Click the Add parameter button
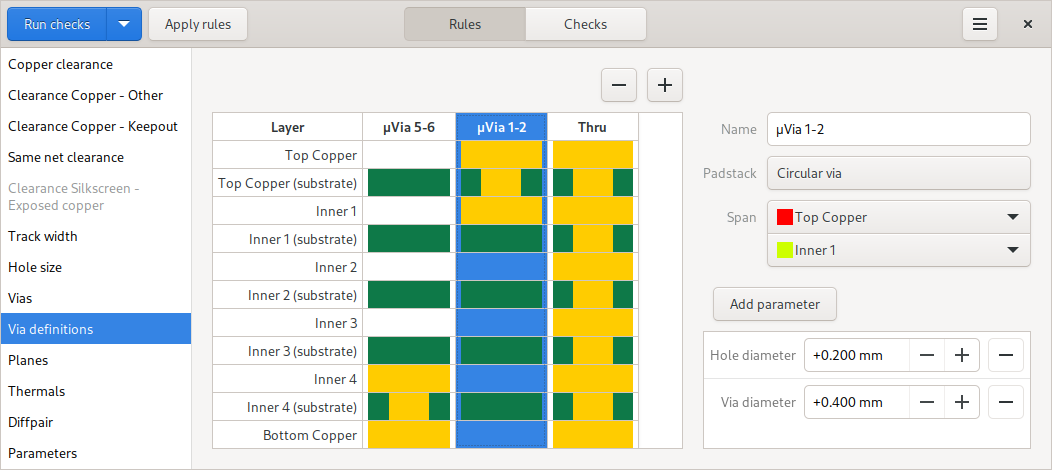The height and width of the screenshot is (470, 1052). 775,304
